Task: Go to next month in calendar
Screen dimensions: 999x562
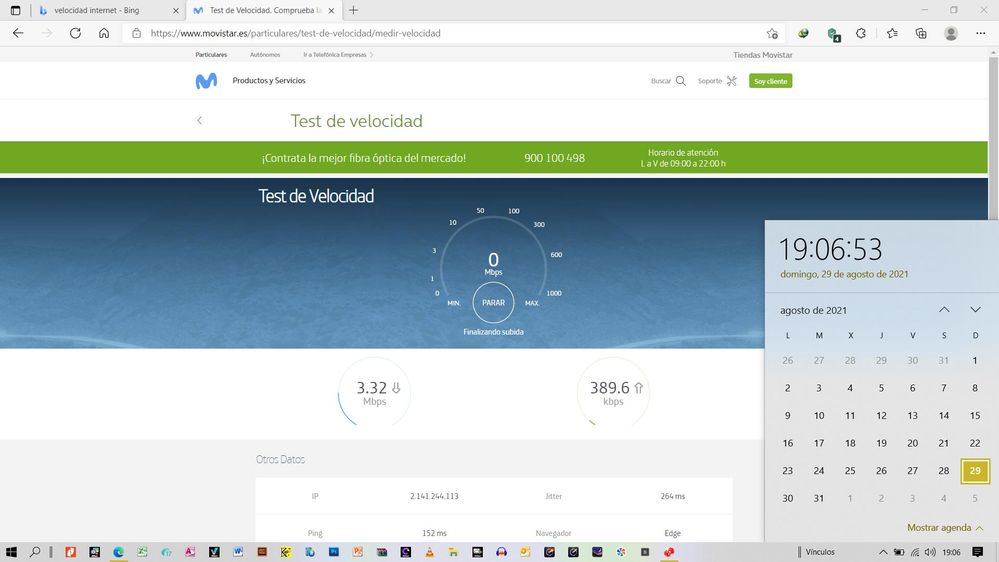Action: [x=975, y=310]
